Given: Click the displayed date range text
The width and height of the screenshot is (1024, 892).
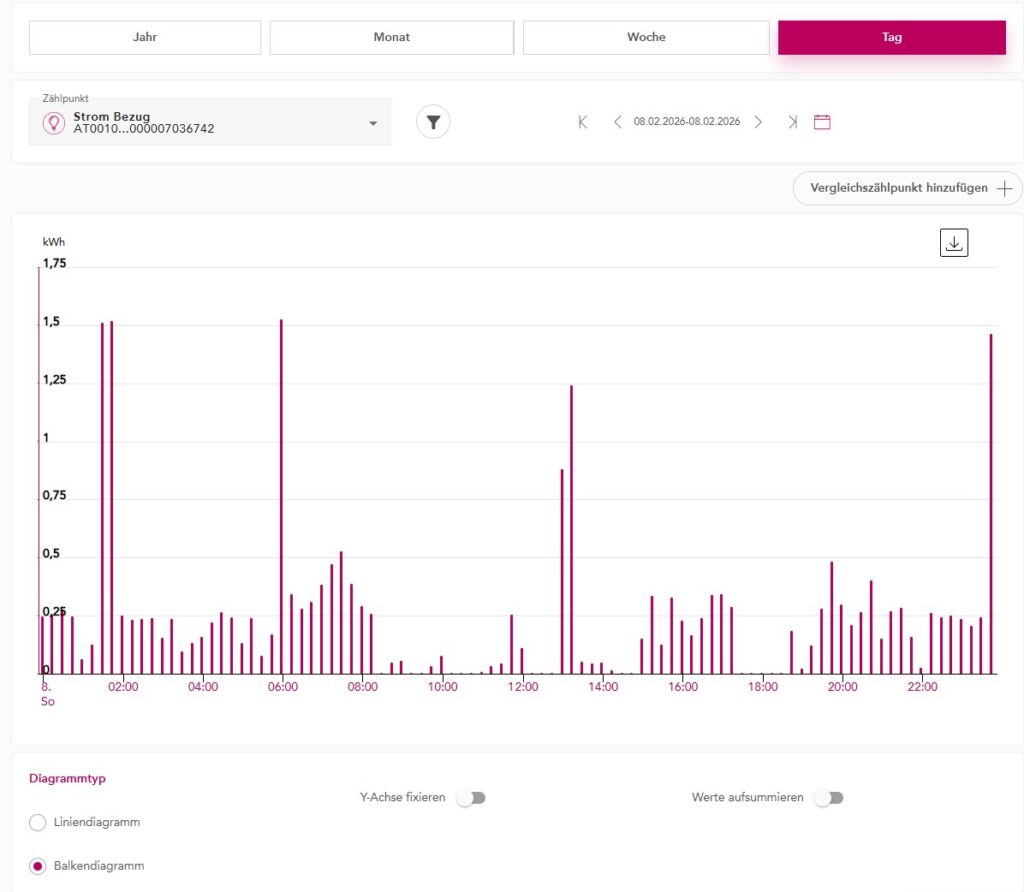Looking at the screenshot, I should pos(687,122).
